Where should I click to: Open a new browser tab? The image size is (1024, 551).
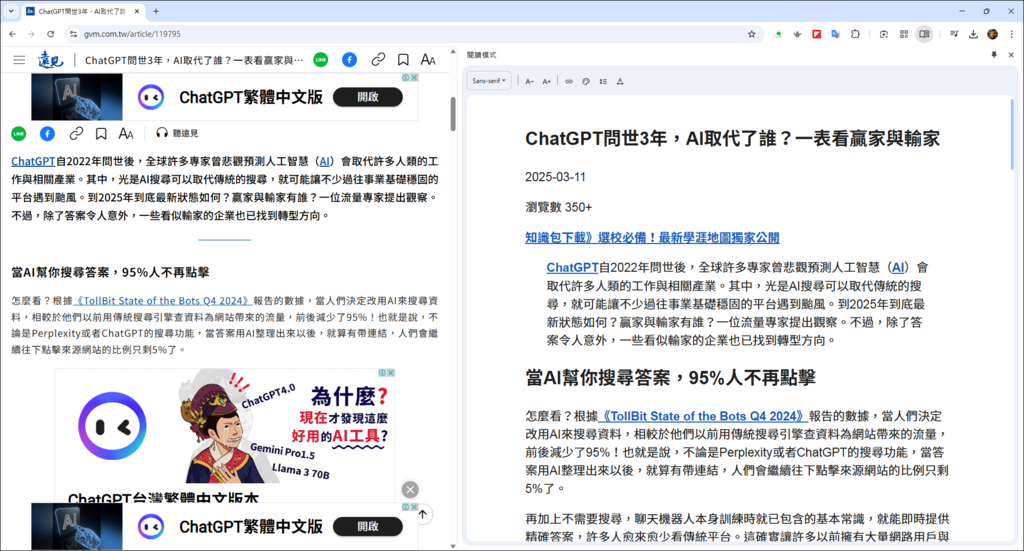(156, 11)
